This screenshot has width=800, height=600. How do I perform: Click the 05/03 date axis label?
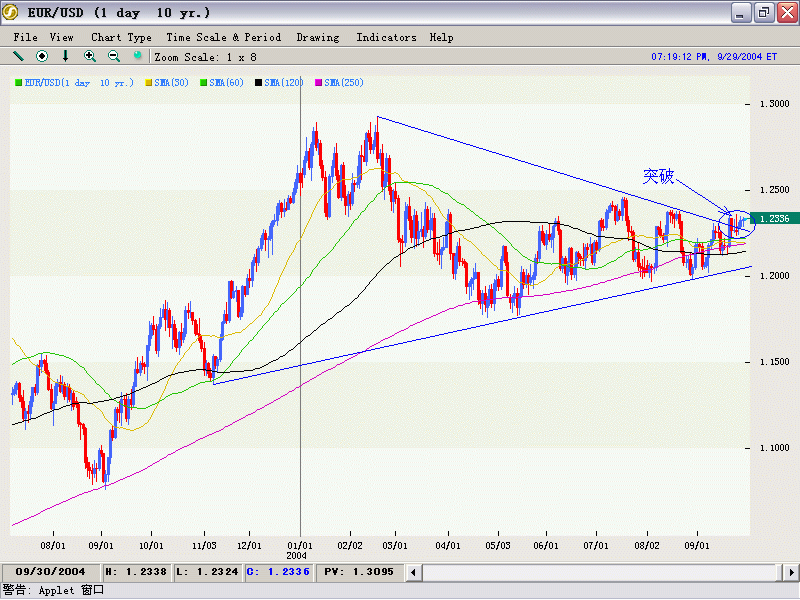[497, 545]
